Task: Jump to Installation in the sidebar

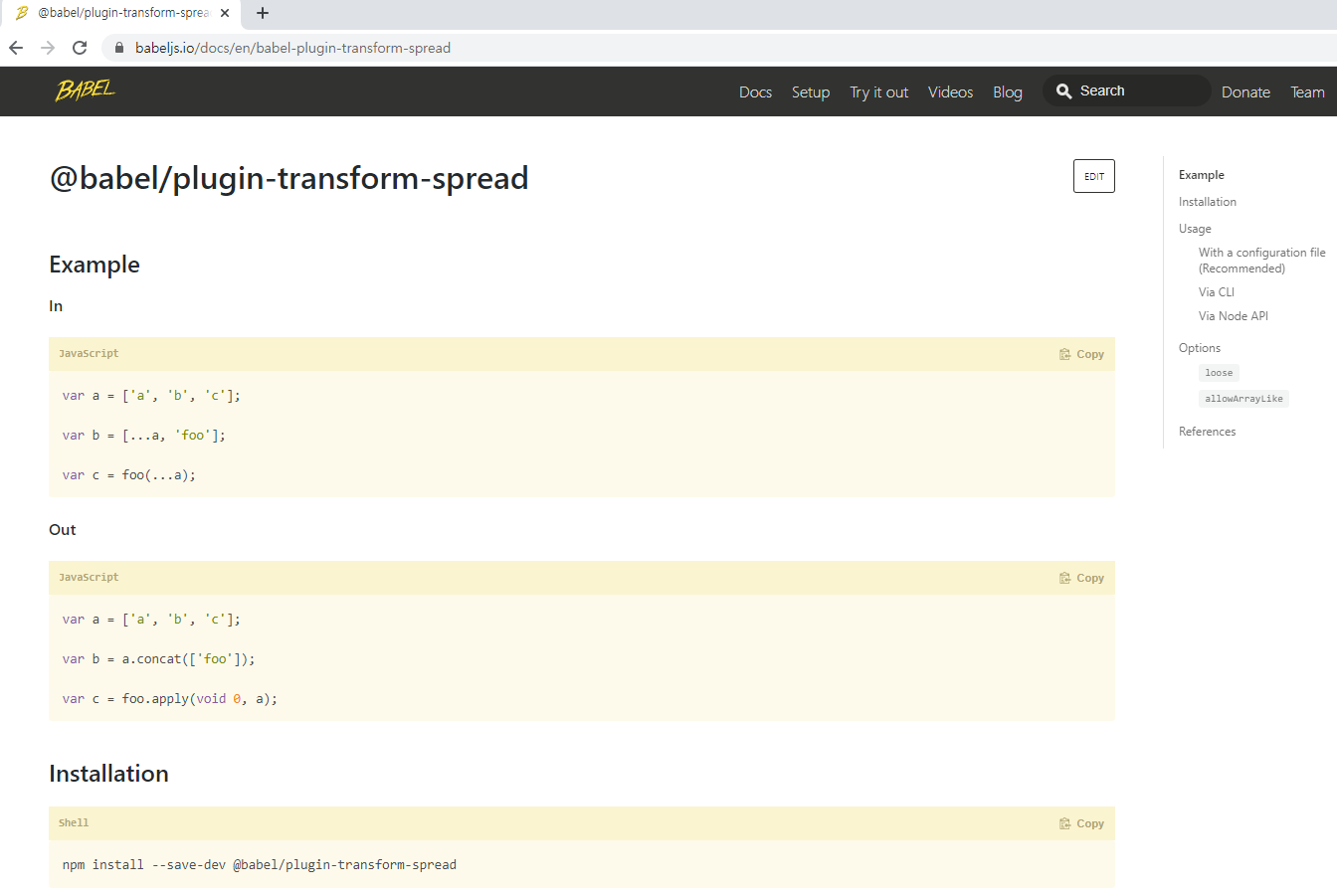Action: 1208,202
